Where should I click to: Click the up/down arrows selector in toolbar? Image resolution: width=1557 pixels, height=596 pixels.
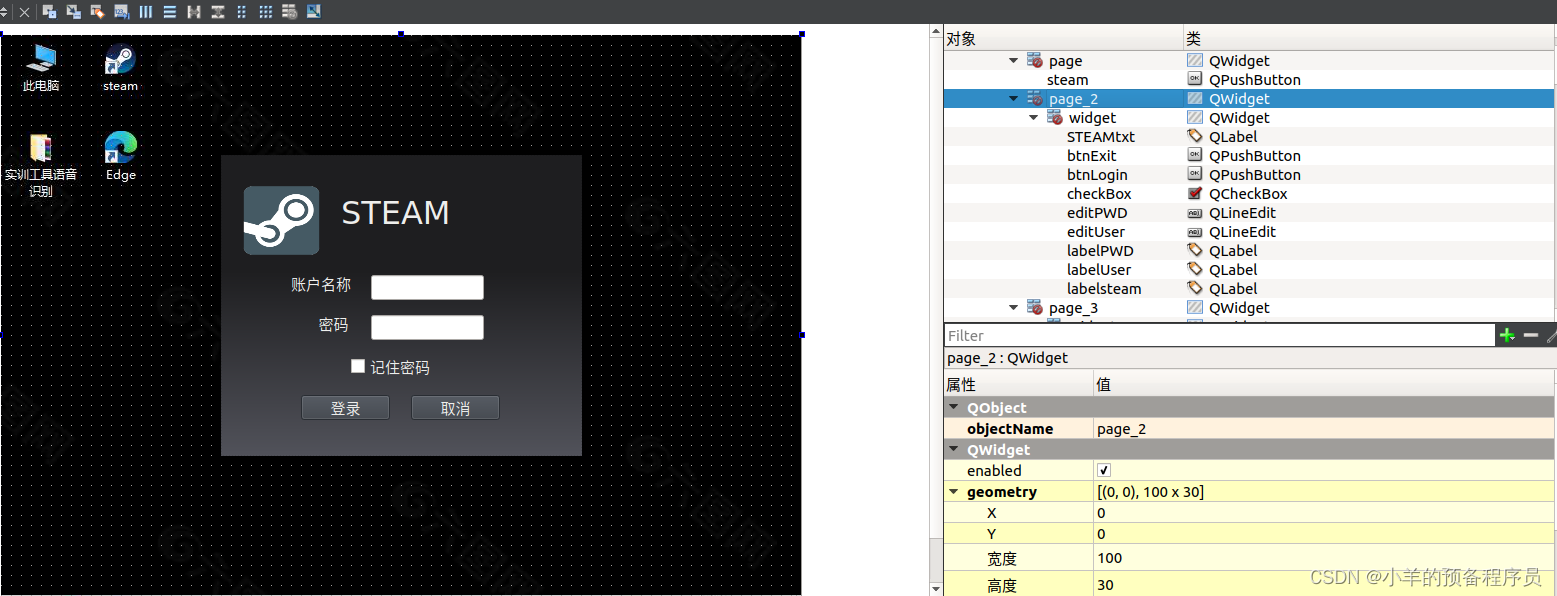4,12
